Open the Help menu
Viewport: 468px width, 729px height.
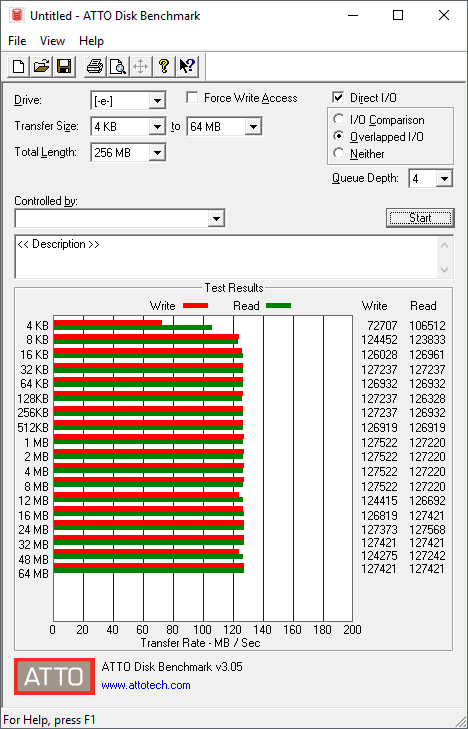coord(91,41)
